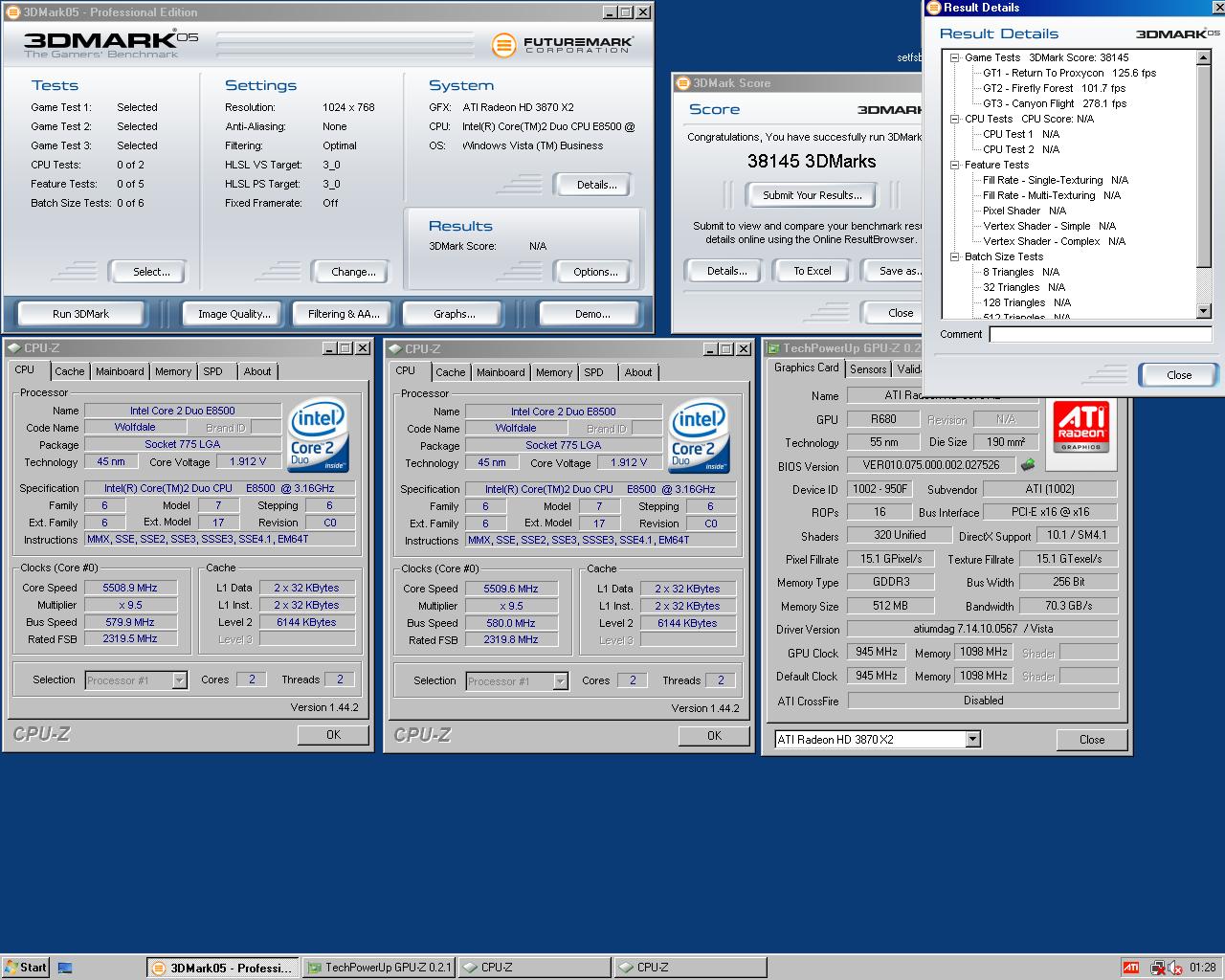Select Pixel Shader result row

[1024, 211]
